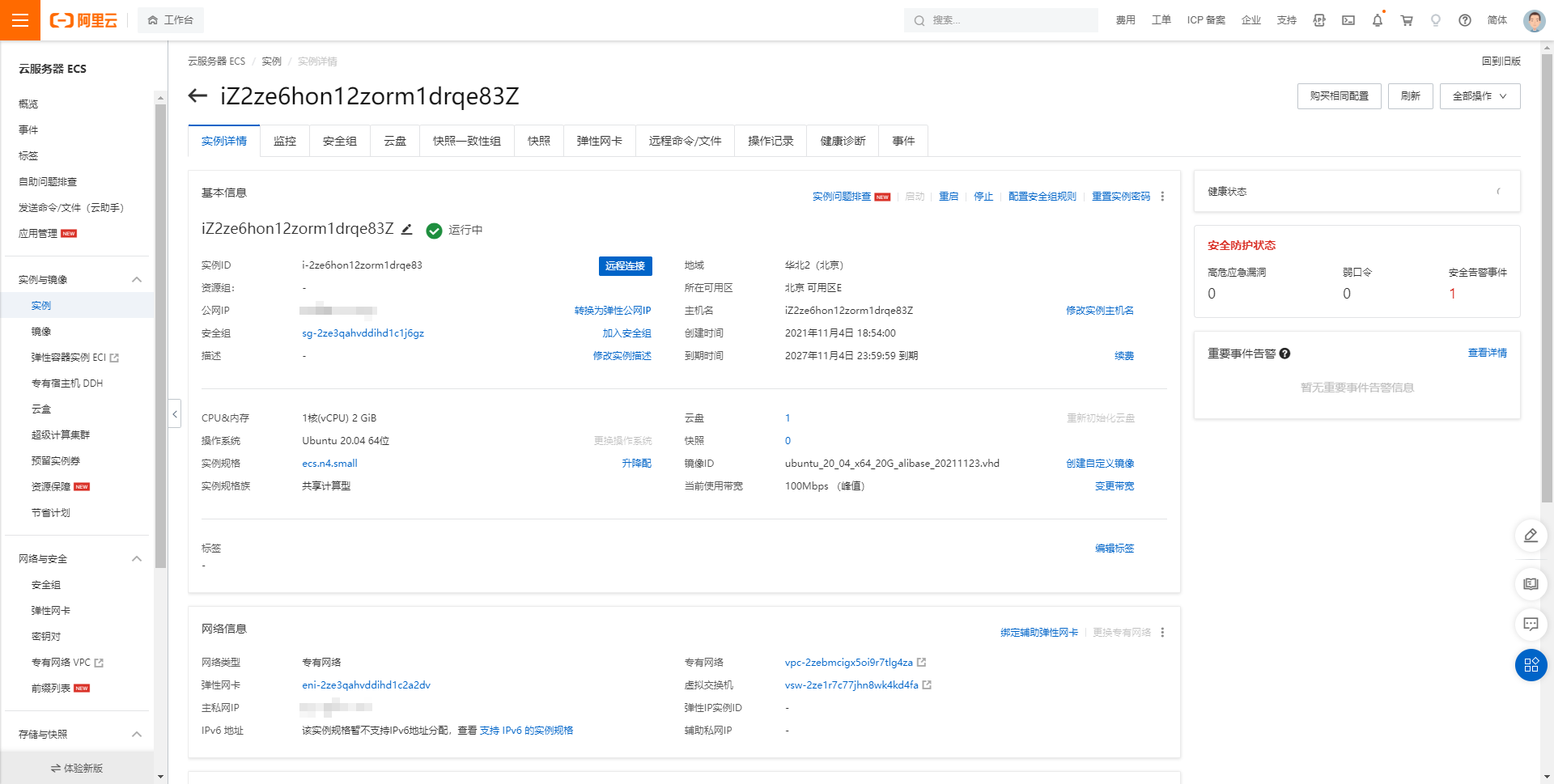The width and height of the screenshot is (1554, 784).
Task: Focus the top search field
Action: tap(1001, 20)
